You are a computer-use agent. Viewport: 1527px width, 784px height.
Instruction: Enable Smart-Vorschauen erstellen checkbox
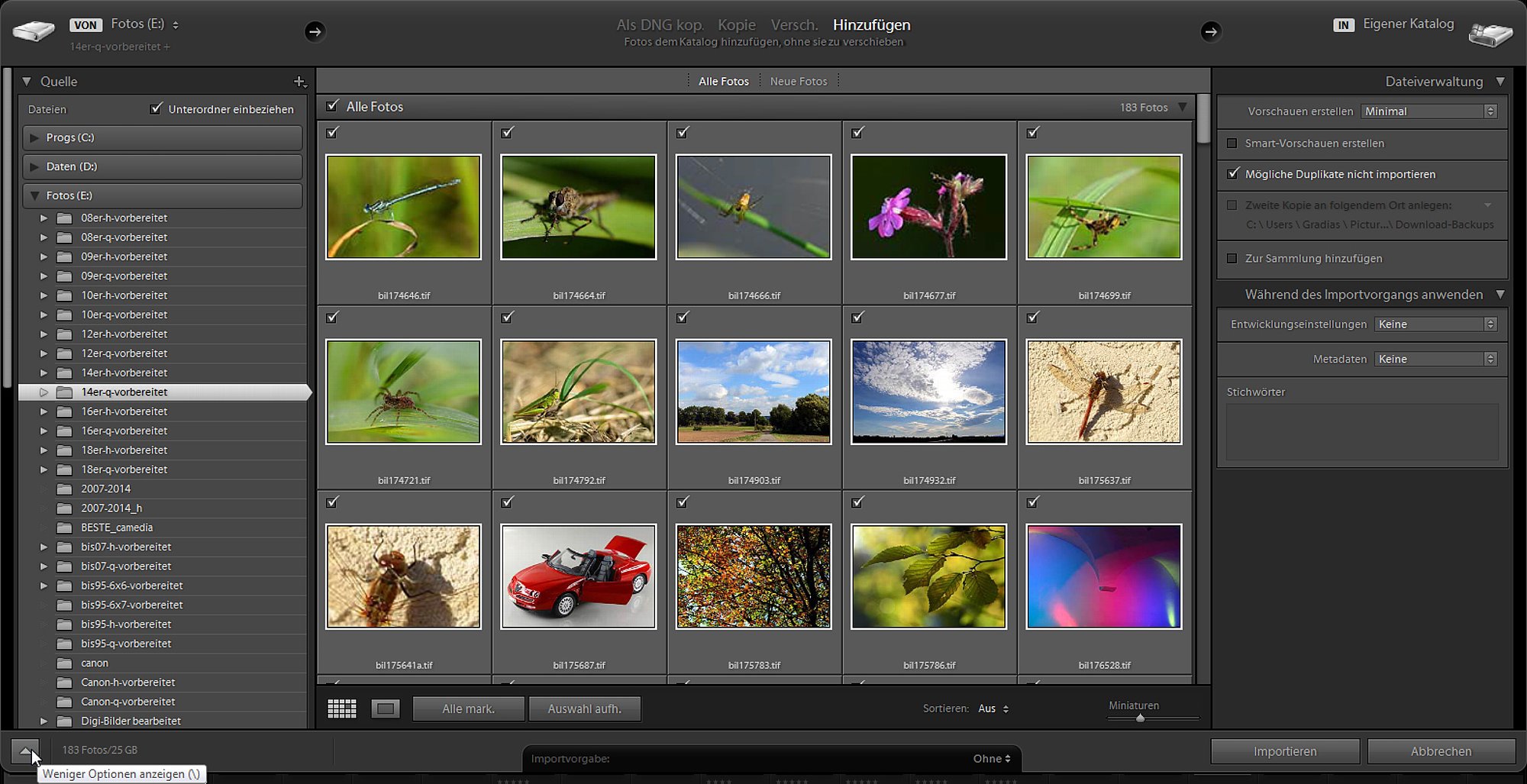click(1232, 144)
